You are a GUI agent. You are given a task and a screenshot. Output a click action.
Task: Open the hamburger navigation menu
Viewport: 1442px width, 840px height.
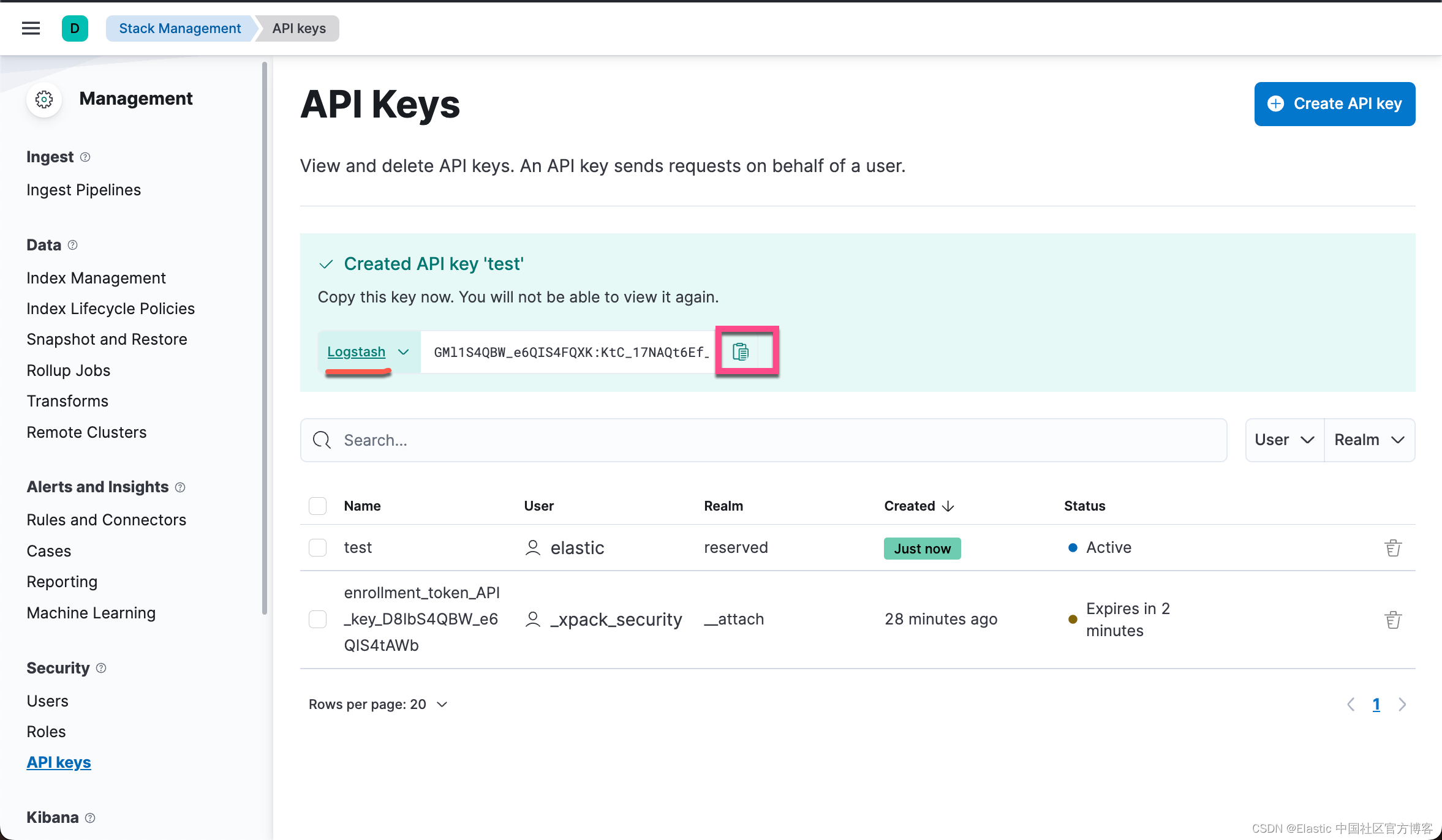[x=31, y=28]
